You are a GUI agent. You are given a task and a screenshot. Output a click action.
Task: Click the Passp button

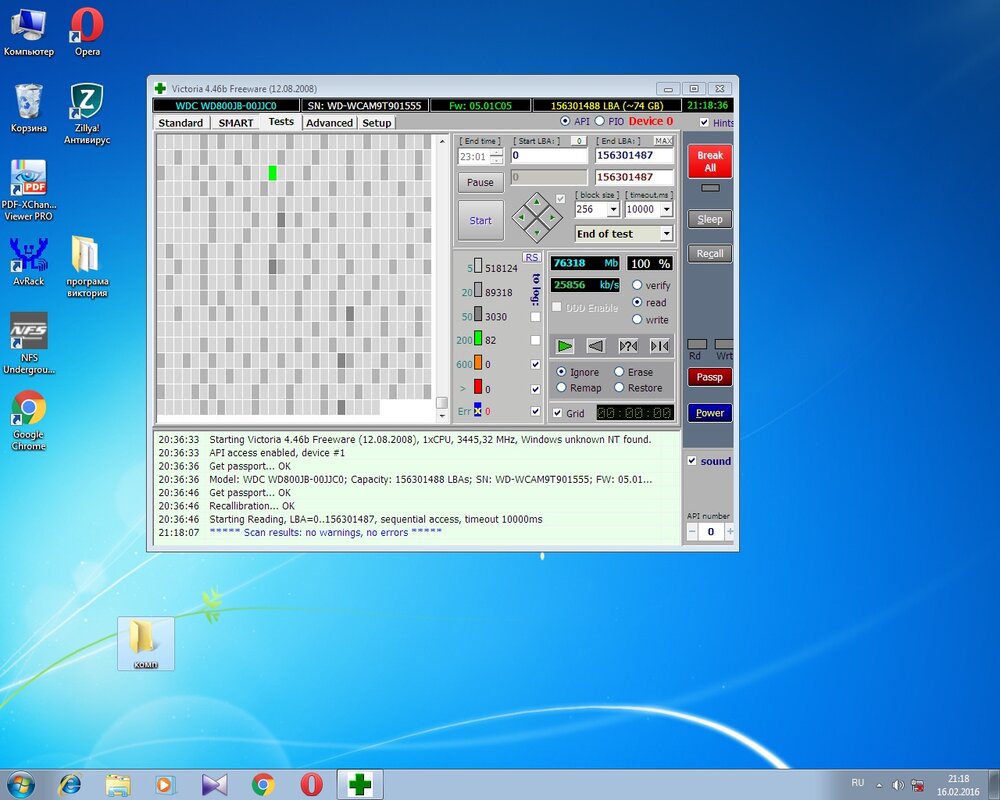tap(709, 377)
